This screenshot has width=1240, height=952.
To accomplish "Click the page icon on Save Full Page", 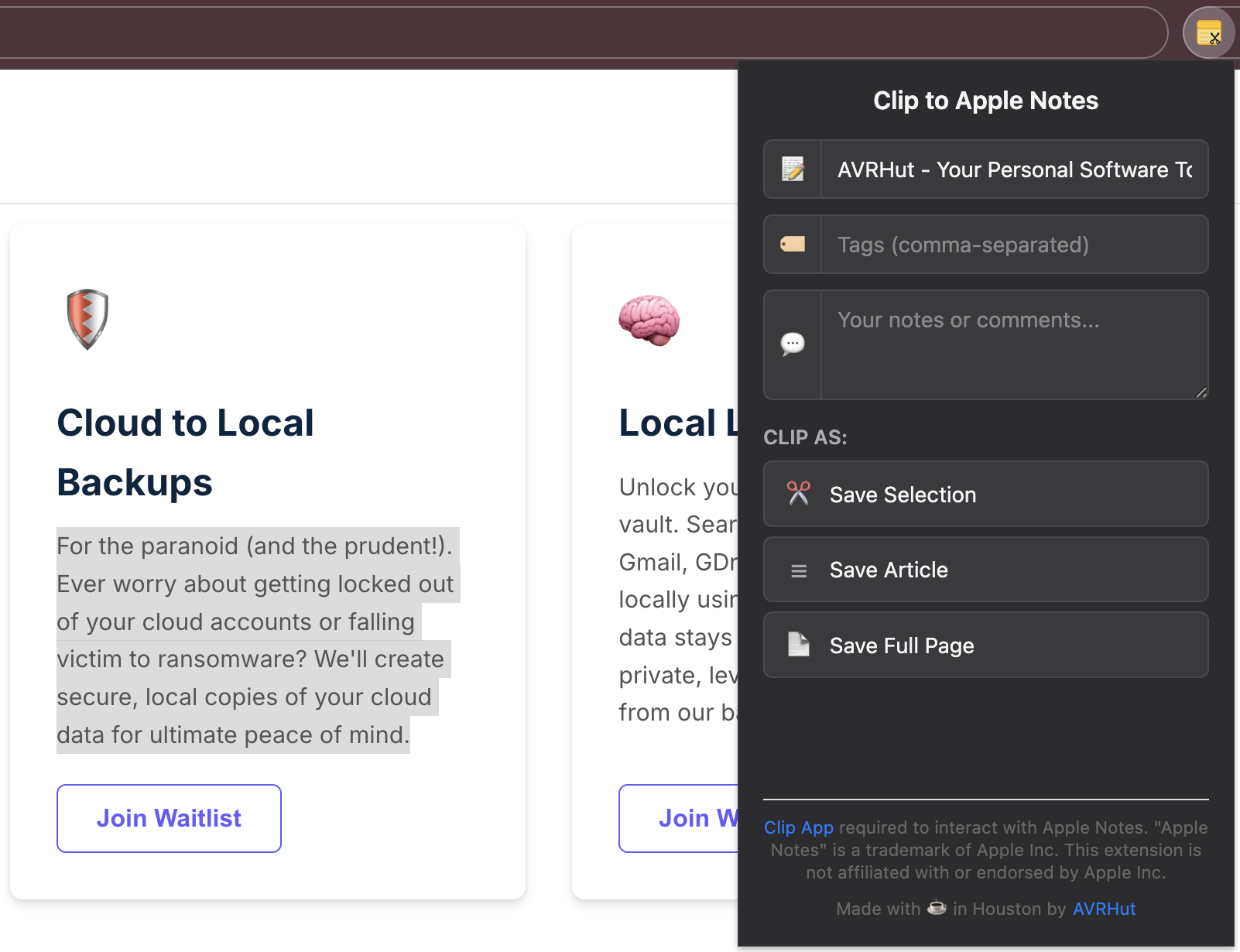I will [798, 644].
